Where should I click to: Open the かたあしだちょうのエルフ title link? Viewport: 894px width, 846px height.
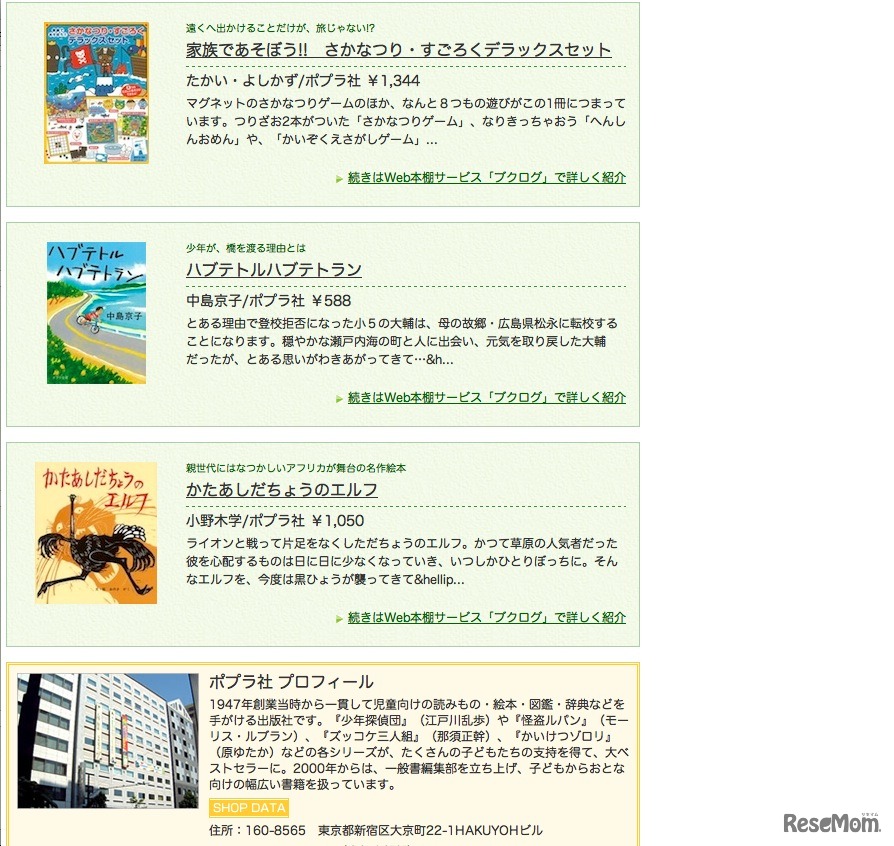tap(282, 490)
